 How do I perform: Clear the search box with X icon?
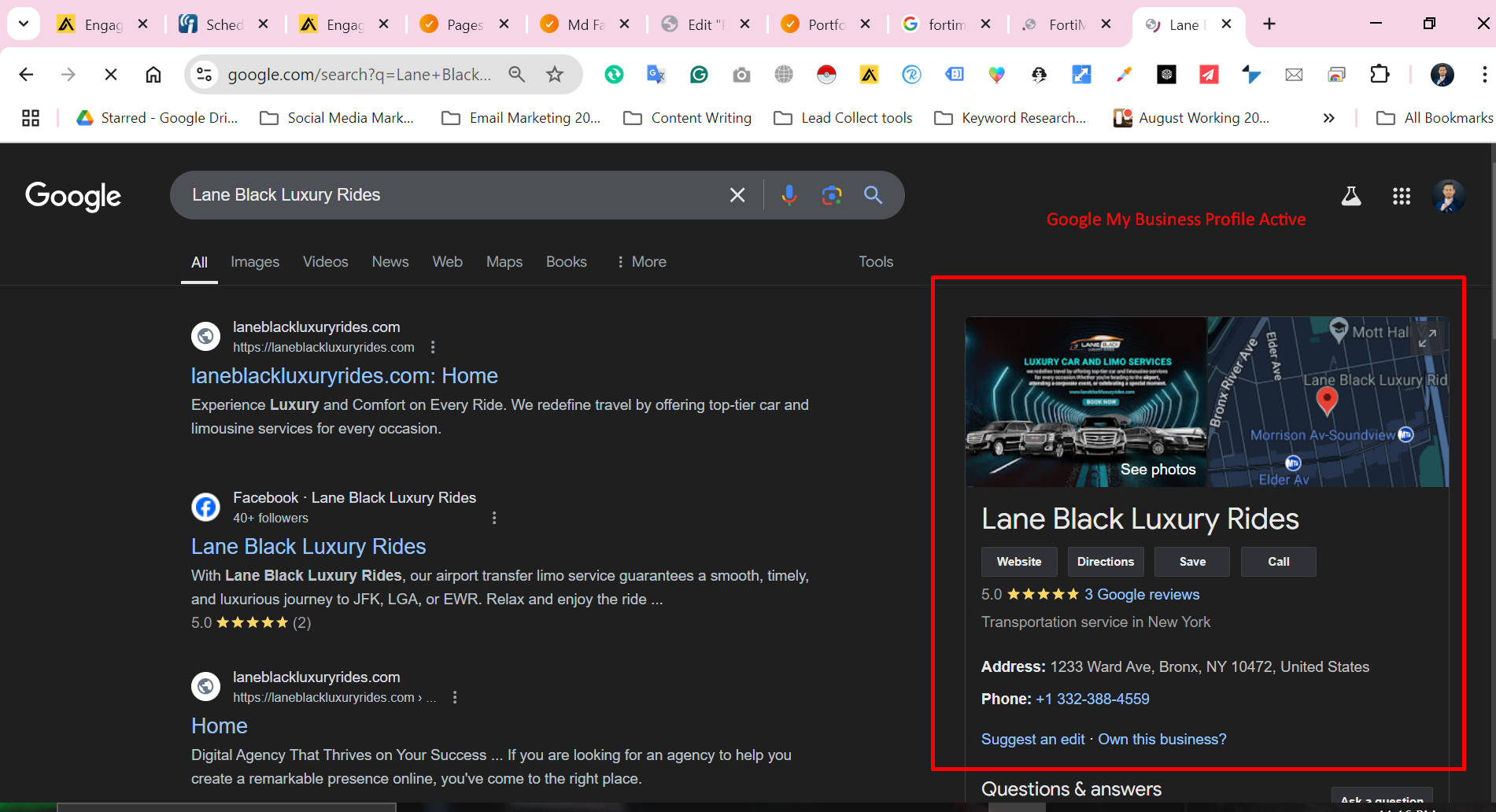tap(737, 195)
